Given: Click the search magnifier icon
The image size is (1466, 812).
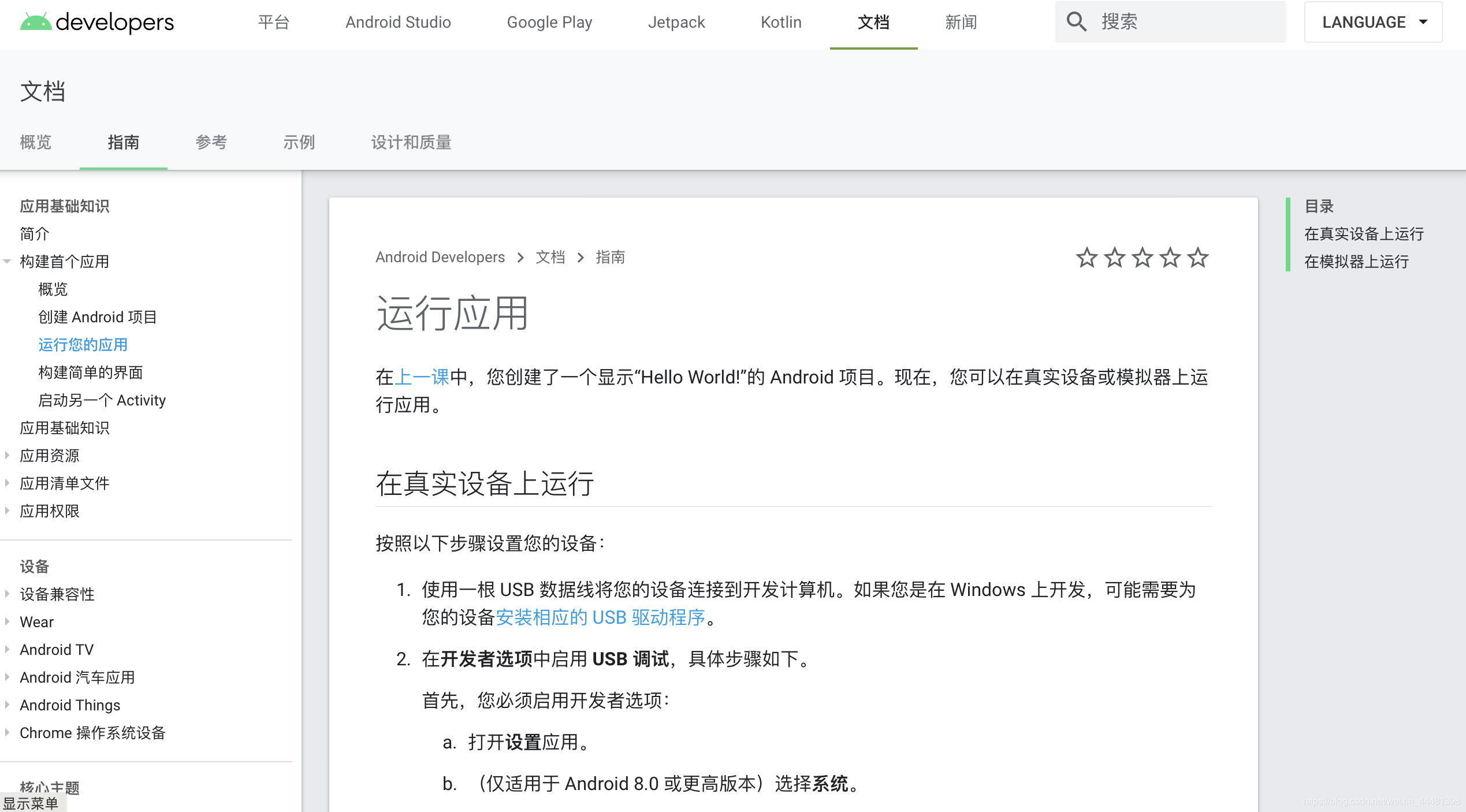Looking at the screenshot, I should [x=1076, y=22].
